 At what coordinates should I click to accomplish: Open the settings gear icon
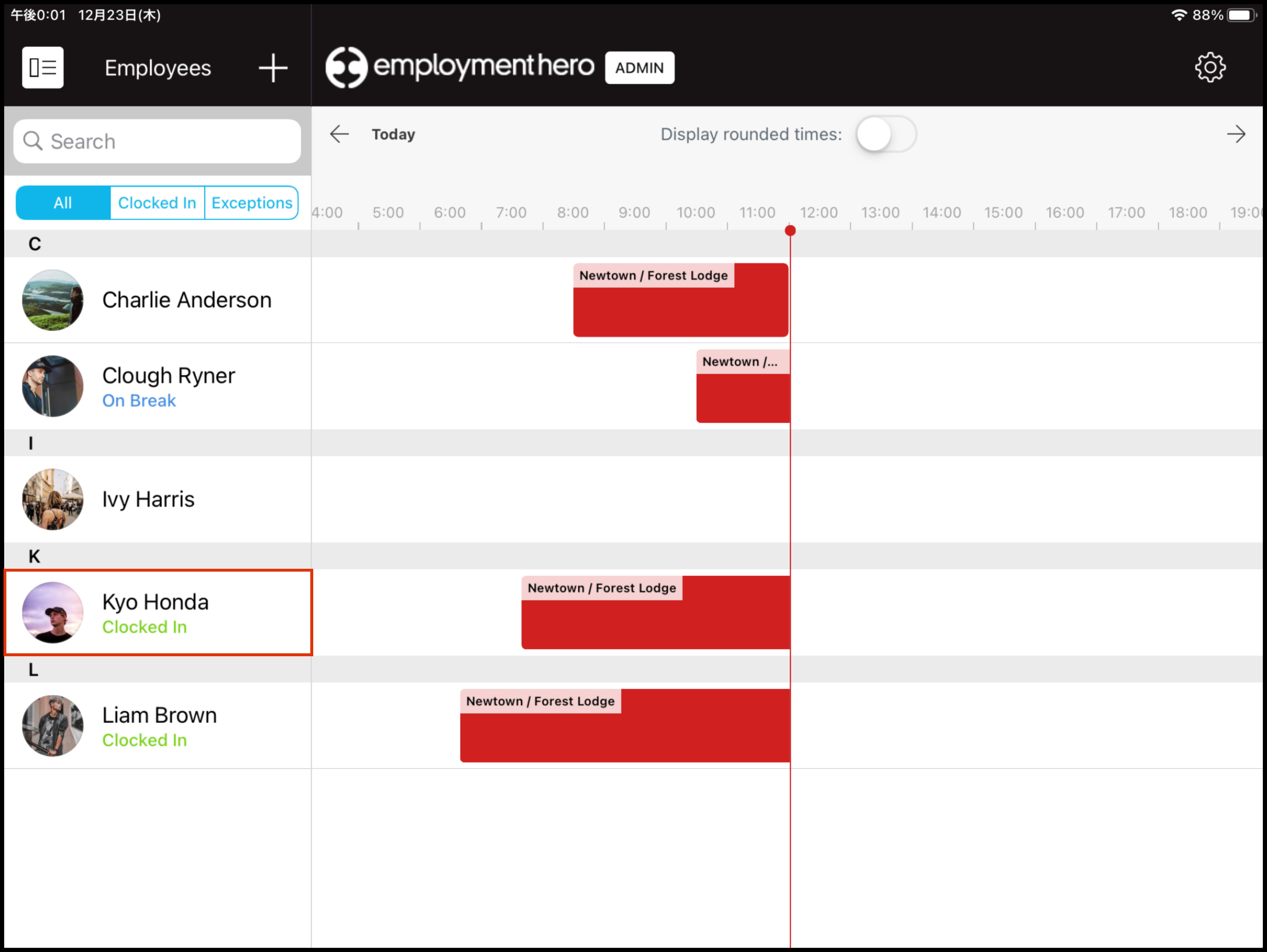coord(1210,67)
